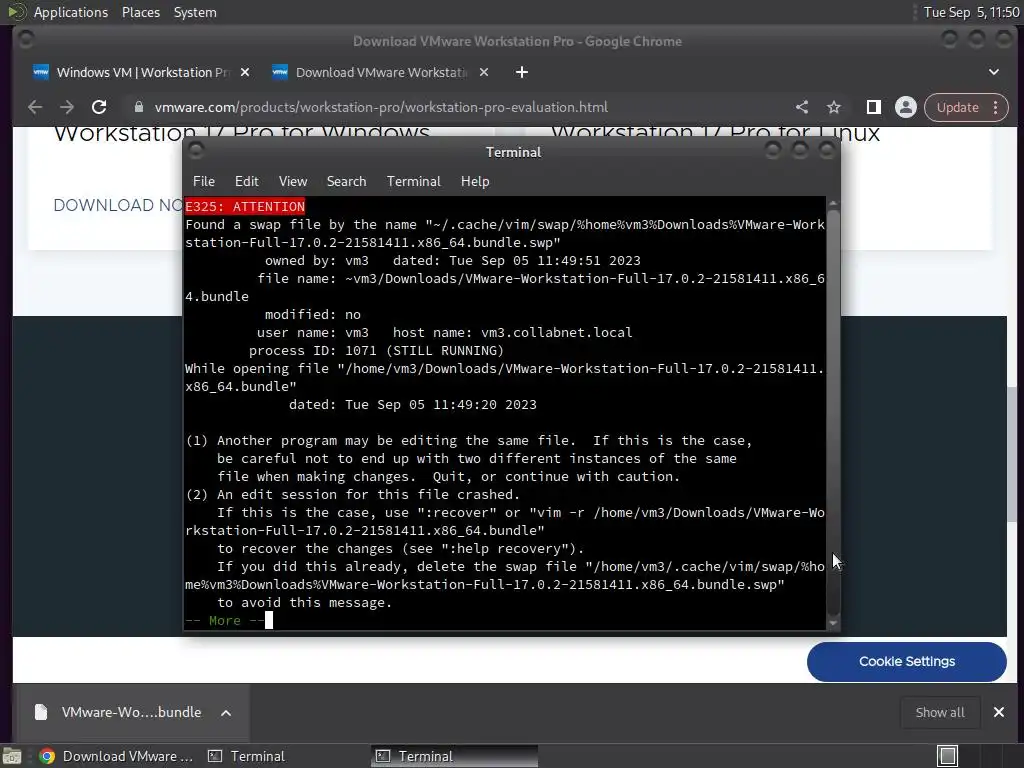Screen dimensions: 1024x768
Task: Open Chrome three-dot menu
Action: pos(995,107)
